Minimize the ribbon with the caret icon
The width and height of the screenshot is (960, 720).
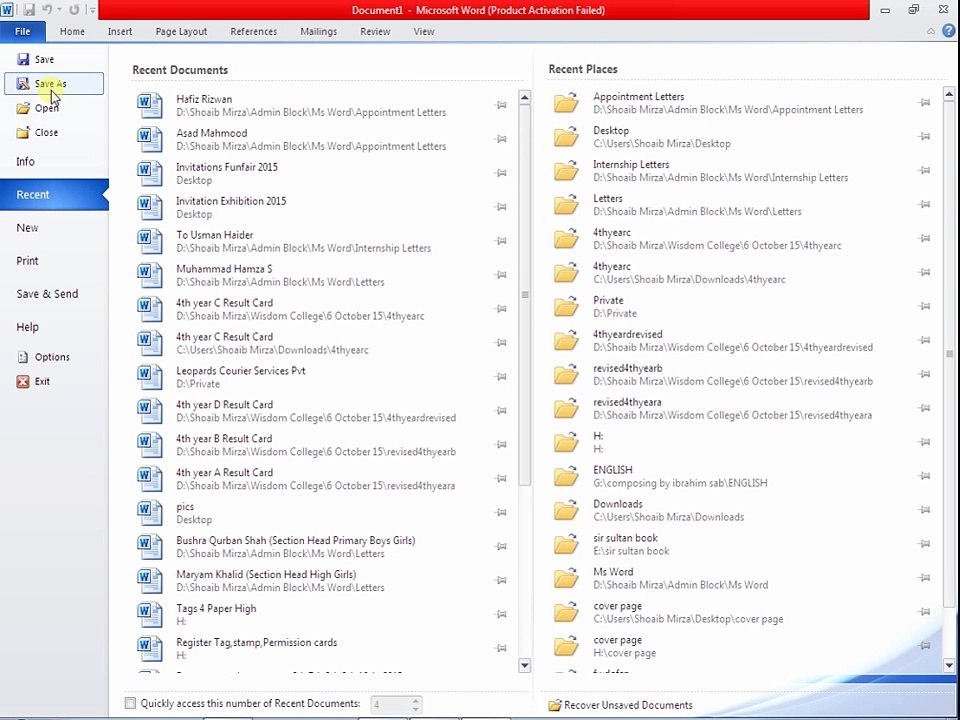point(931,31)
